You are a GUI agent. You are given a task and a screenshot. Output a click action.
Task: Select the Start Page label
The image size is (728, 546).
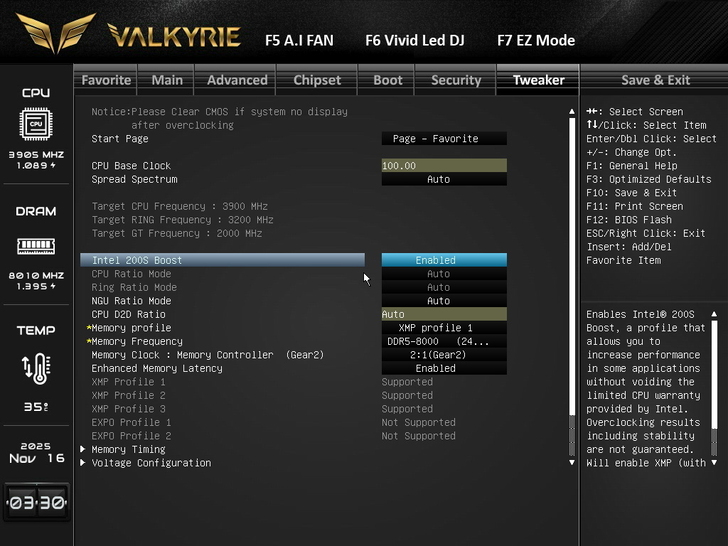click(x=120, y=138)
